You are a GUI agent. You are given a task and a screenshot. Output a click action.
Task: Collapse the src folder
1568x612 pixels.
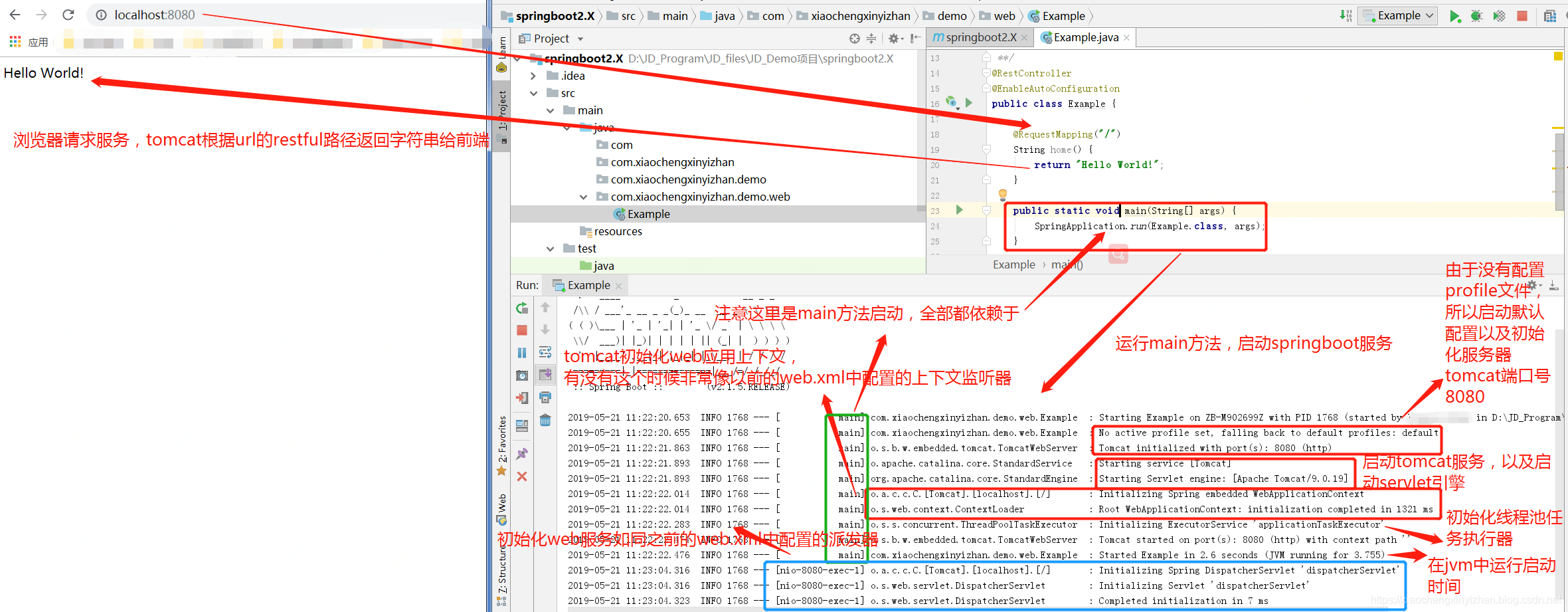point(533,93)
